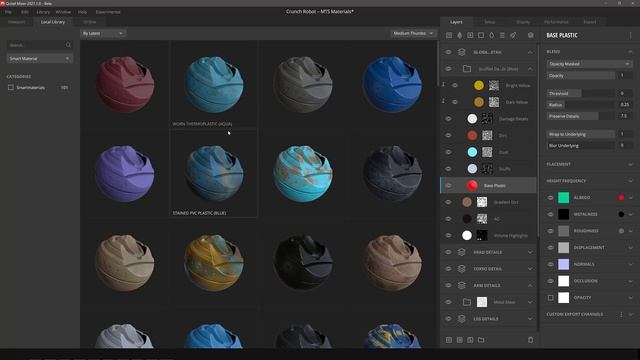Toggle visibility of the Dirt layer
The image size is (640, 360).
pos(448,135)
